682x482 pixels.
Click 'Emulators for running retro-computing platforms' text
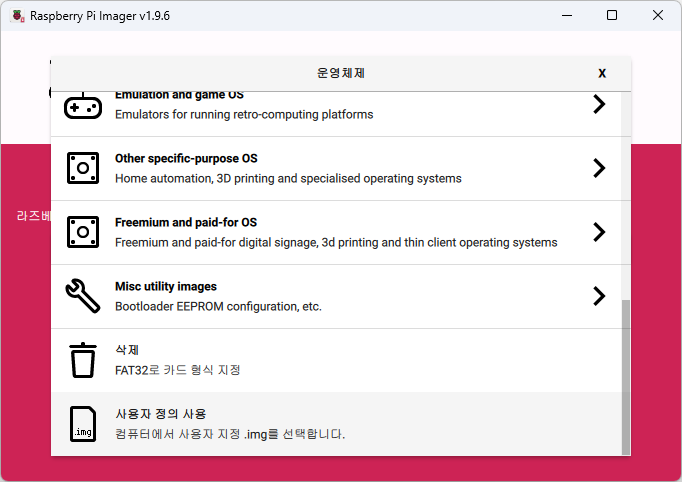pyautogui.click(x=244, y=114)
